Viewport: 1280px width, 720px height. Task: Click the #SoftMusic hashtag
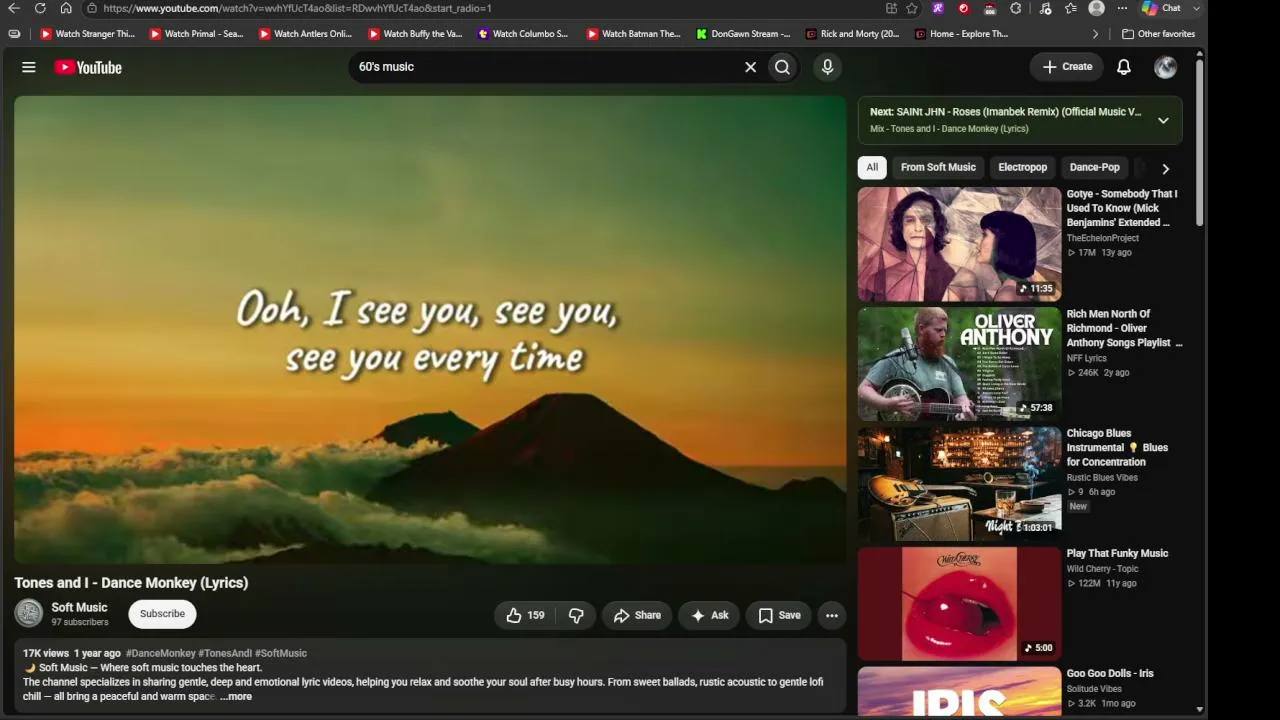281,653
